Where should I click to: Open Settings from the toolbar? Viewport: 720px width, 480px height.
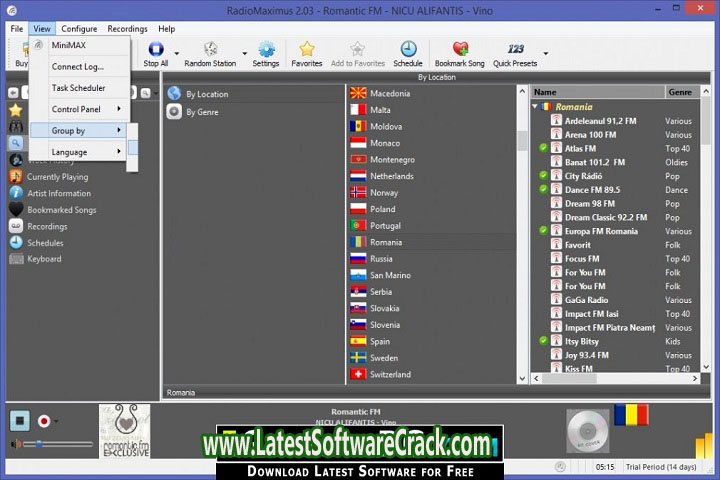266,50
